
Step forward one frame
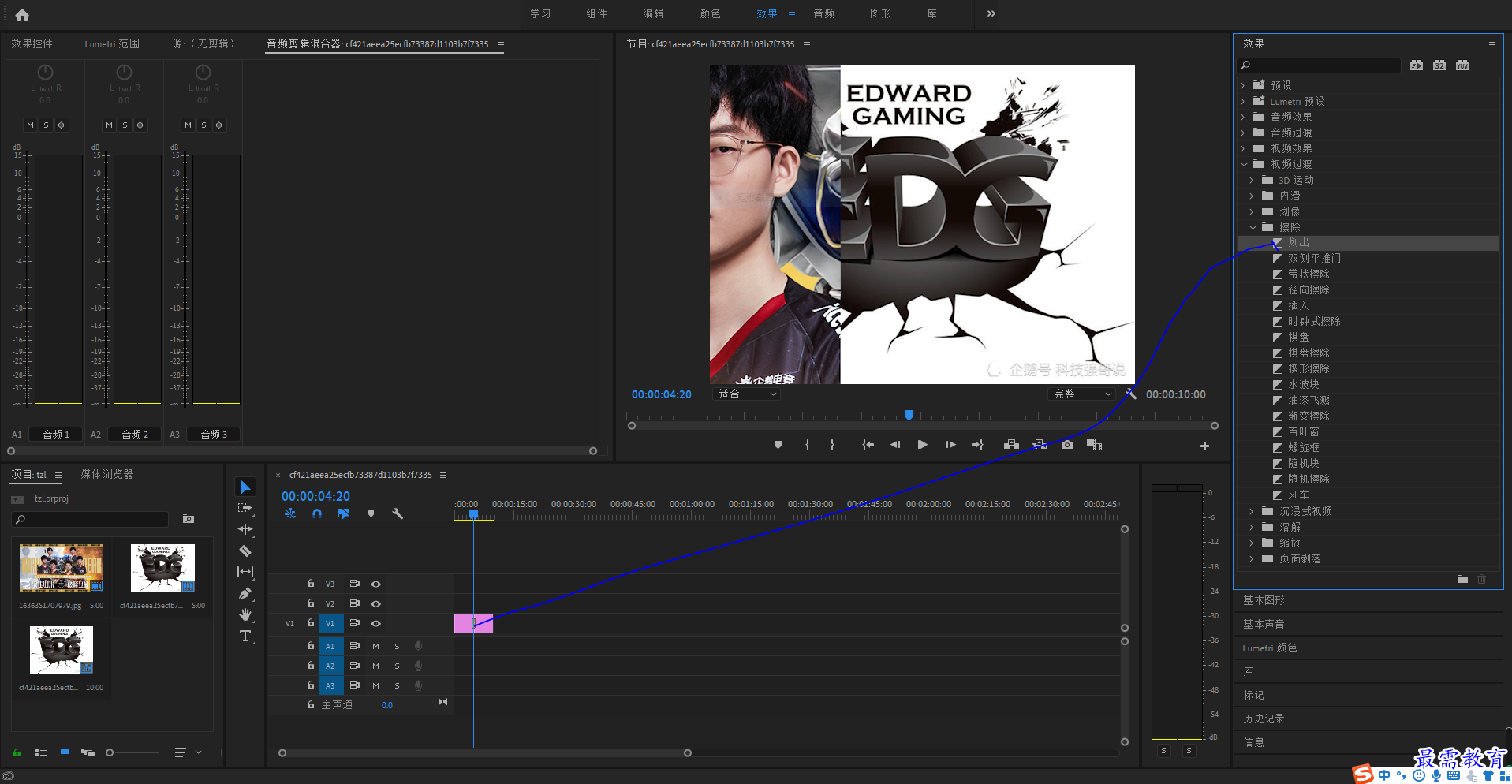click(x=950, y=445)
